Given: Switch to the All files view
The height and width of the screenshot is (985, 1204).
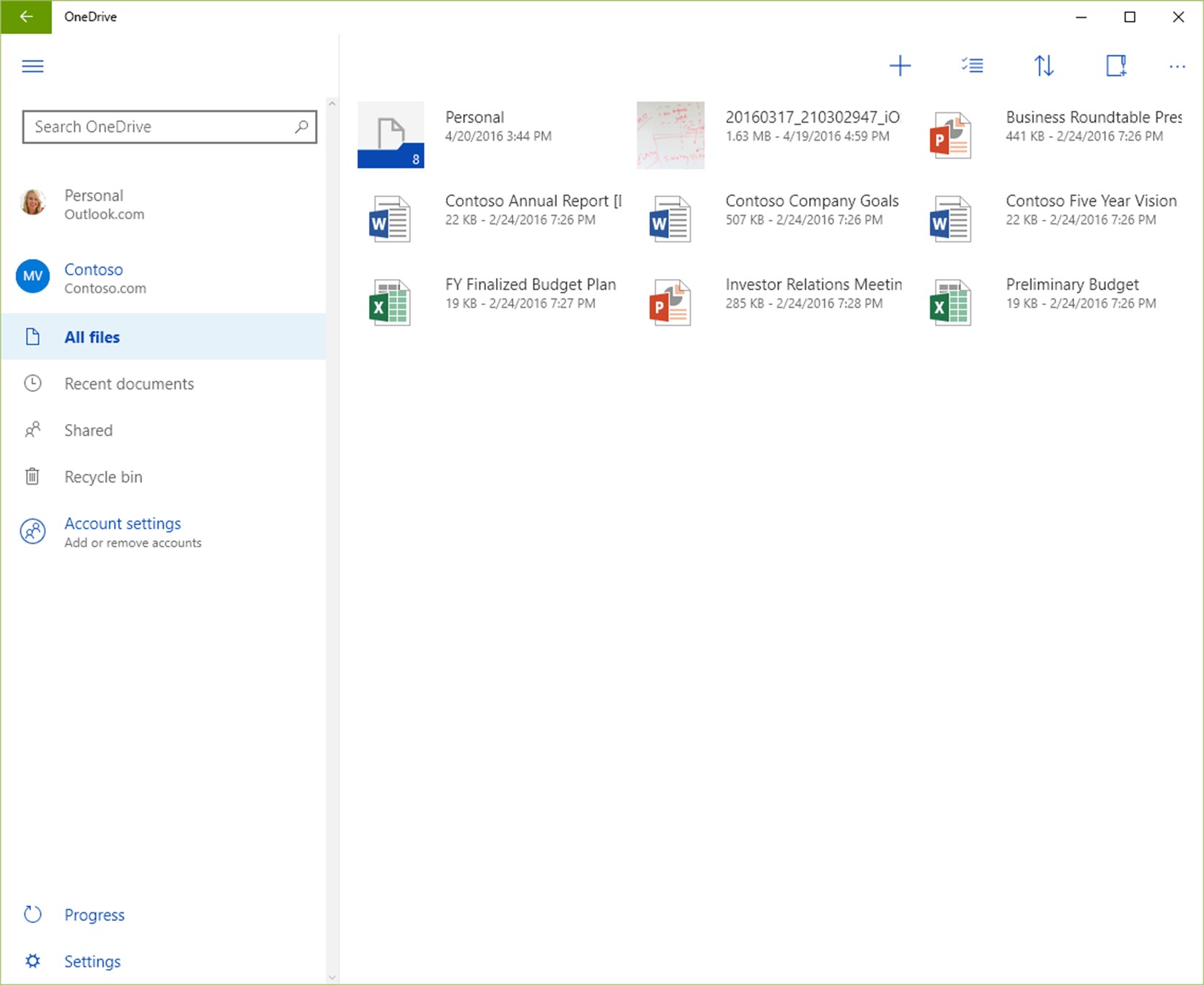Looking at the screenshot, I should tap(92, 337).
